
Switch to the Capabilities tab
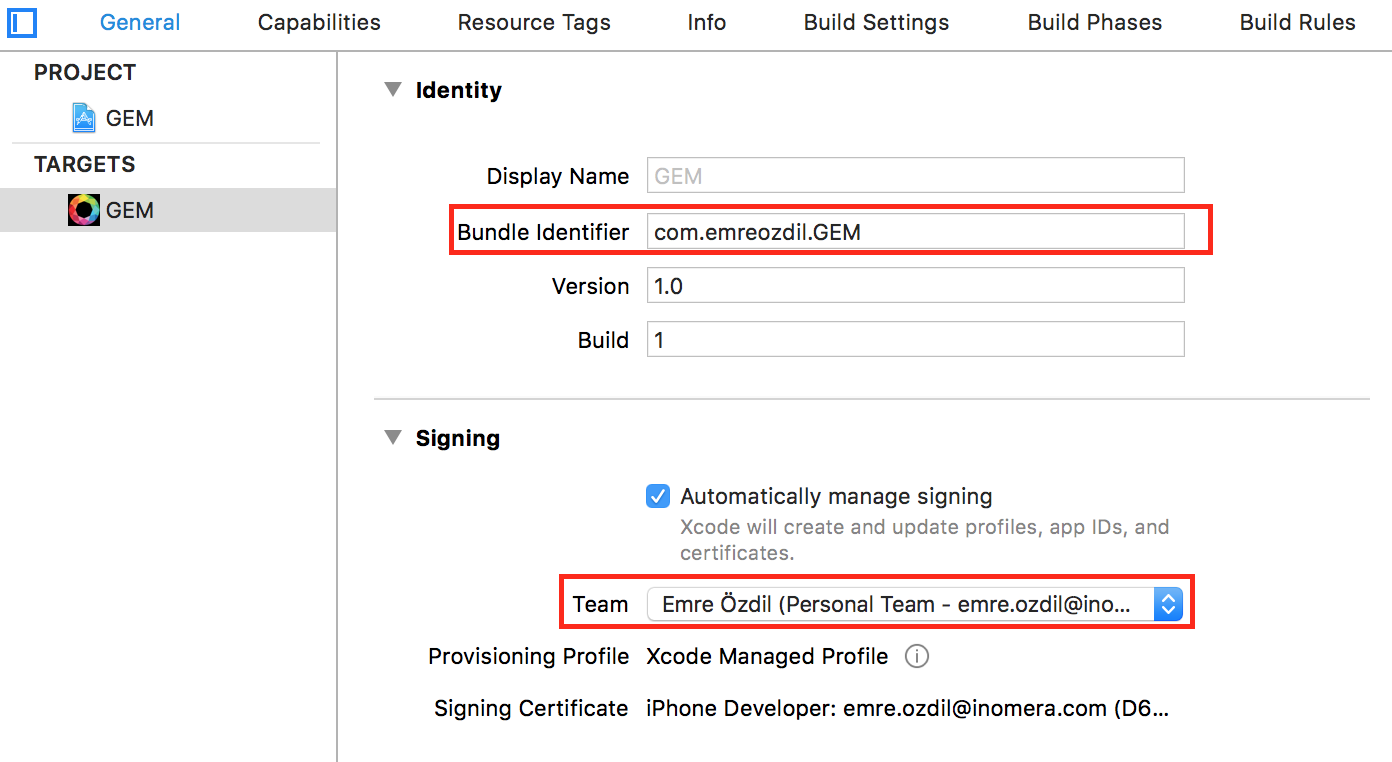(x=319, y=22)
